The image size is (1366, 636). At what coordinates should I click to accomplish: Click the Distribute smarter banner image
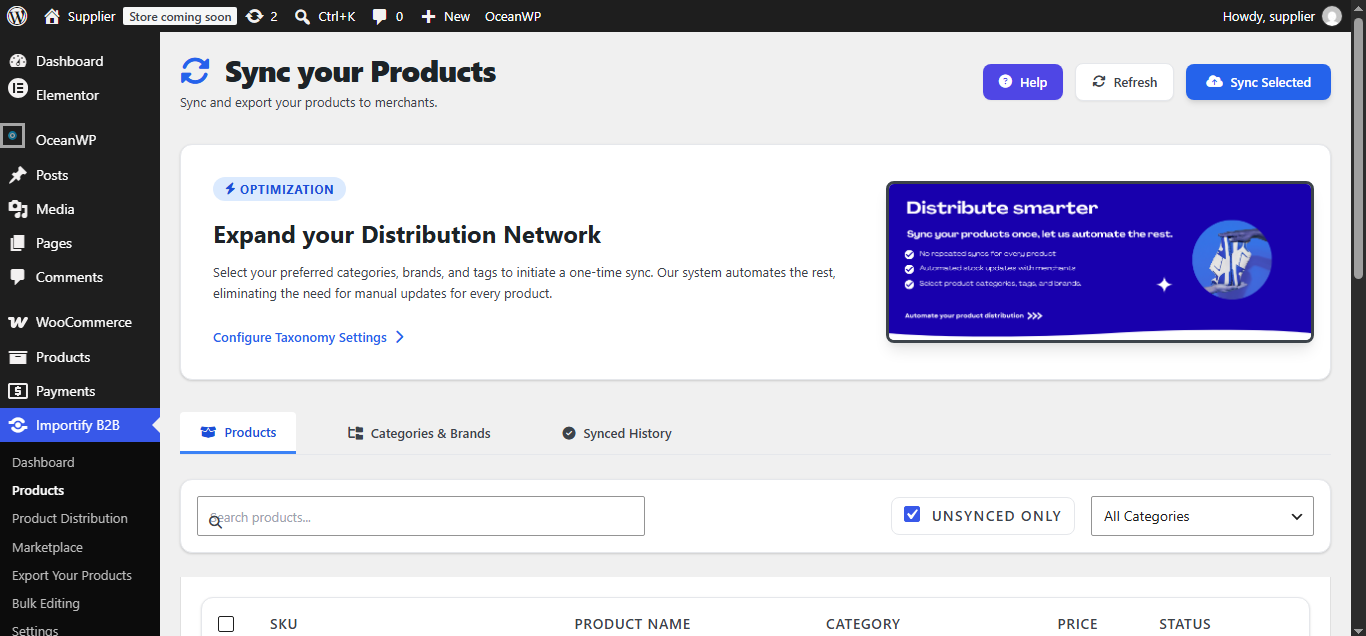[x=1100, y=262]
